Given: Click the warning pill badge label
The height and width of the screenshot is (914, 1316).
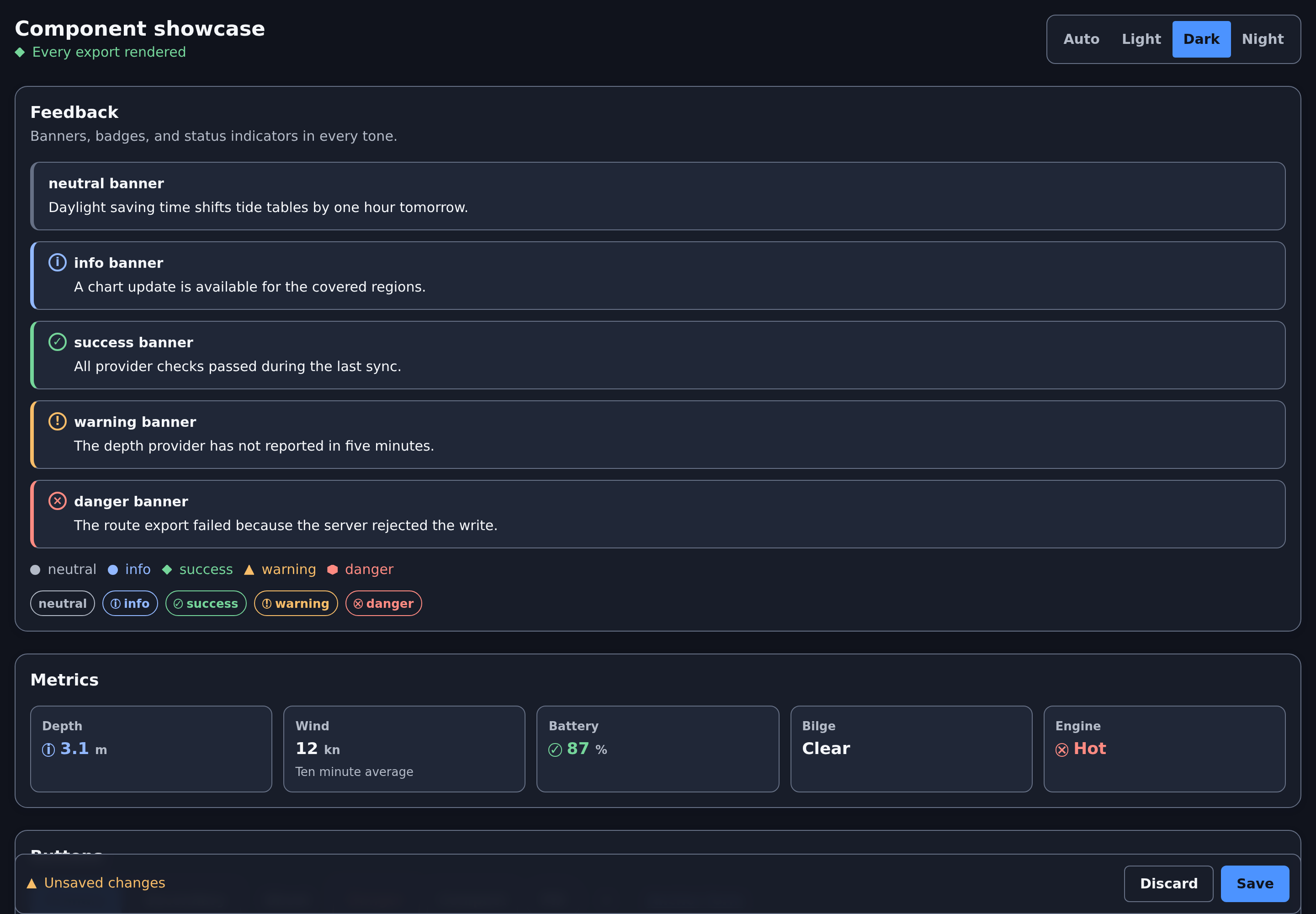Looking at the screenshot, I should (x=302, y=604).
